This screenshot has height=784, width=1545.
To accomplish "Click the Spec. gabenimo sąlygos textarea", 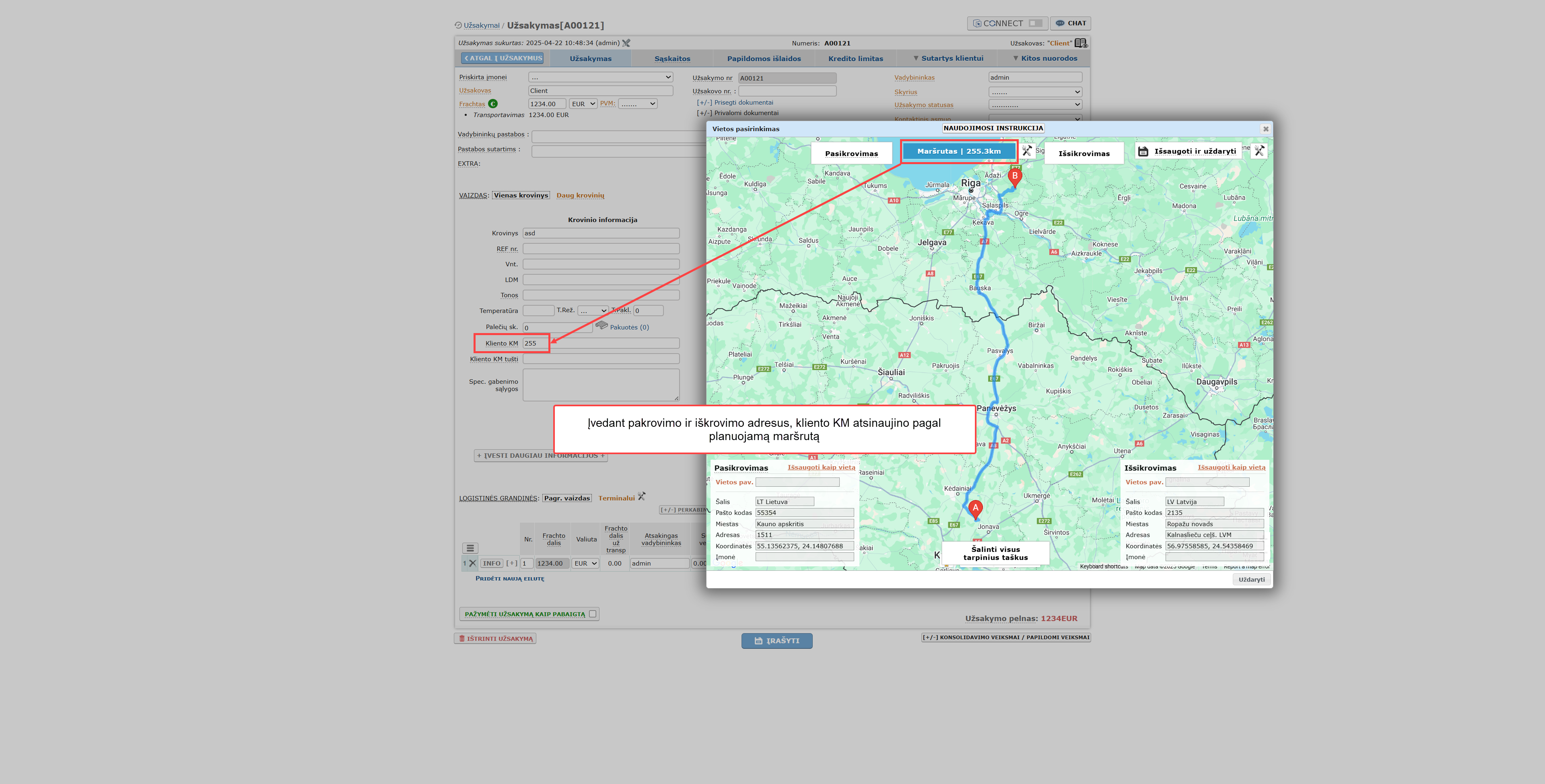I will 601,385.
